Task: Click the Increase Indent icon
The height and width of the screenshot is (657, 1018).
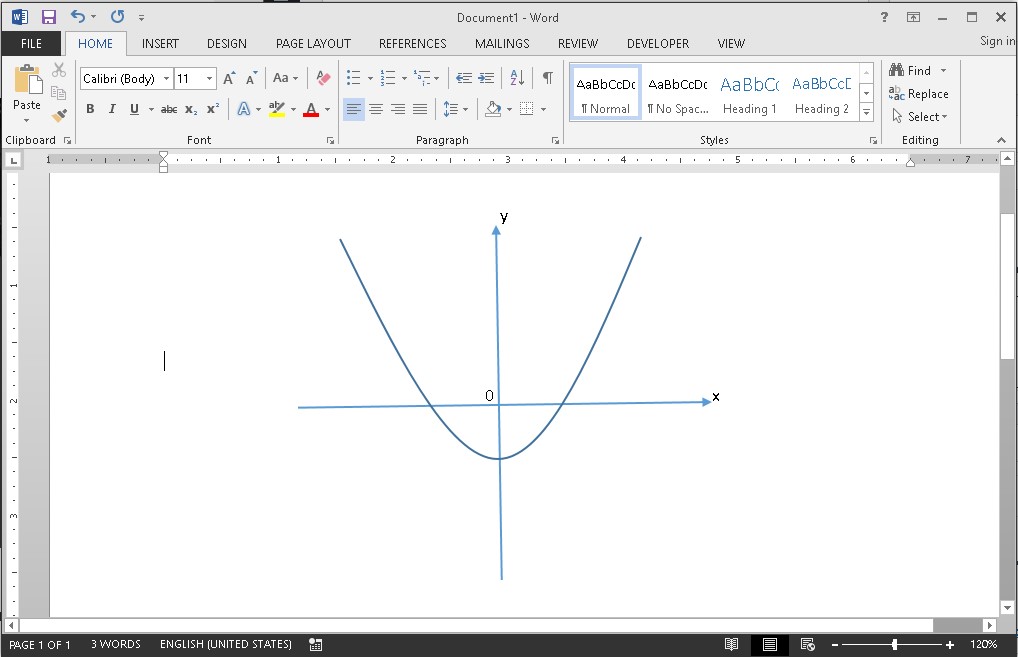Action: click(487, 78)
